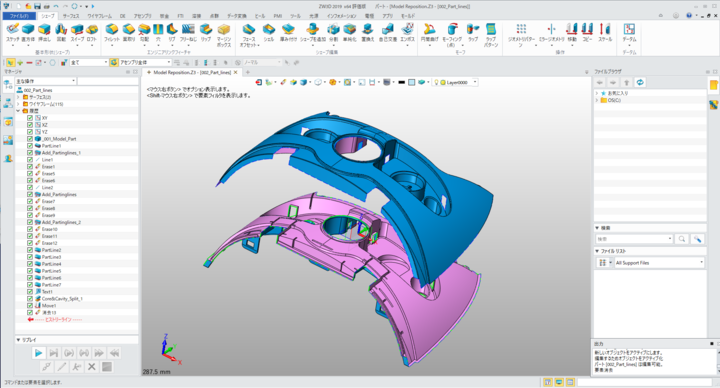Click the replay Play button
Viewport: 720px width, 388px height.
(39, 353)
